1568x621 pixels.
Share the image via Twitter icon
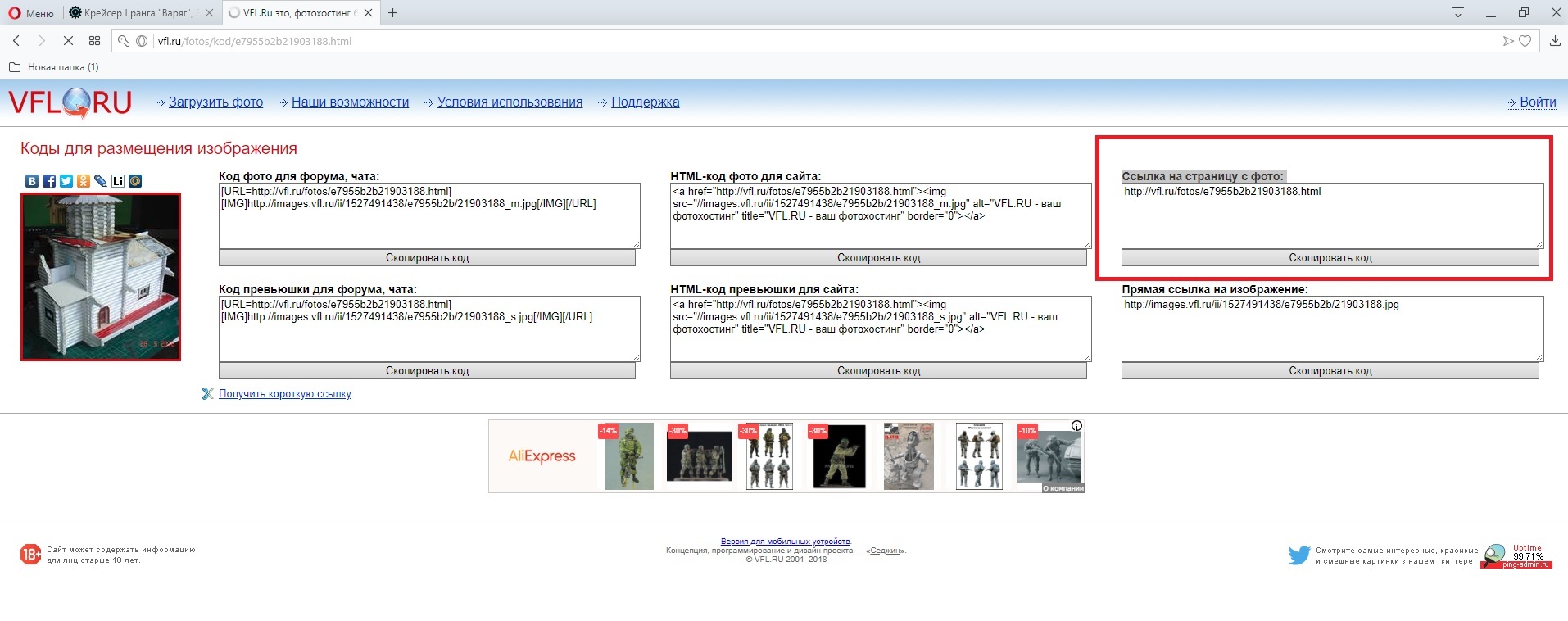click(x=66, y=181)
